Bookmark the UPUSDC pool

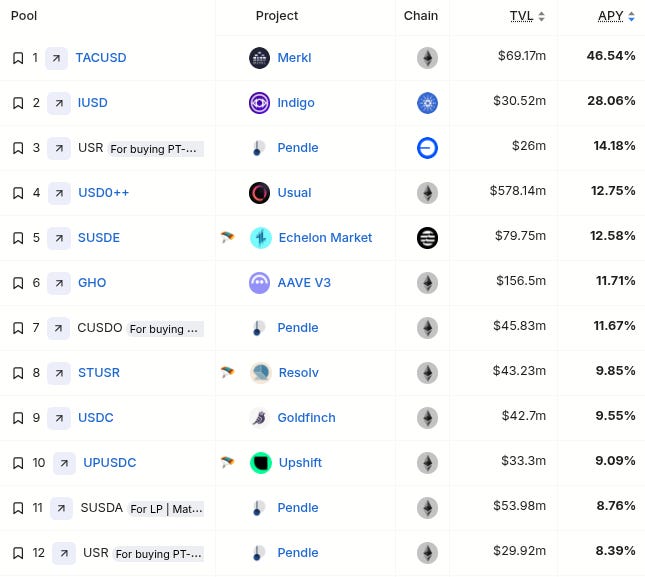coord(18,463)
